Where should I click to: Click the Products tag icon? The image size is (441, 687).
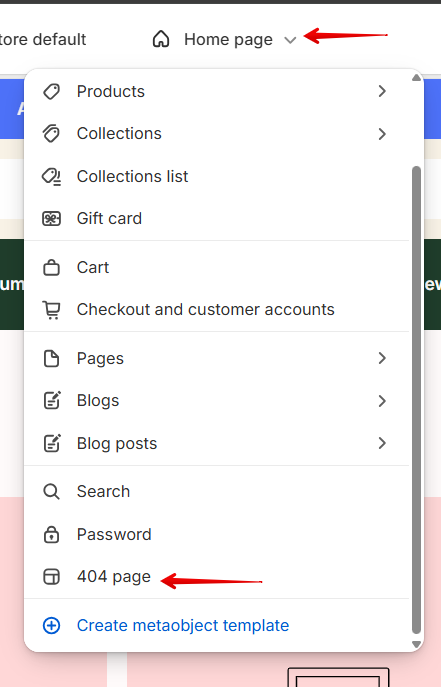point(51,92)
